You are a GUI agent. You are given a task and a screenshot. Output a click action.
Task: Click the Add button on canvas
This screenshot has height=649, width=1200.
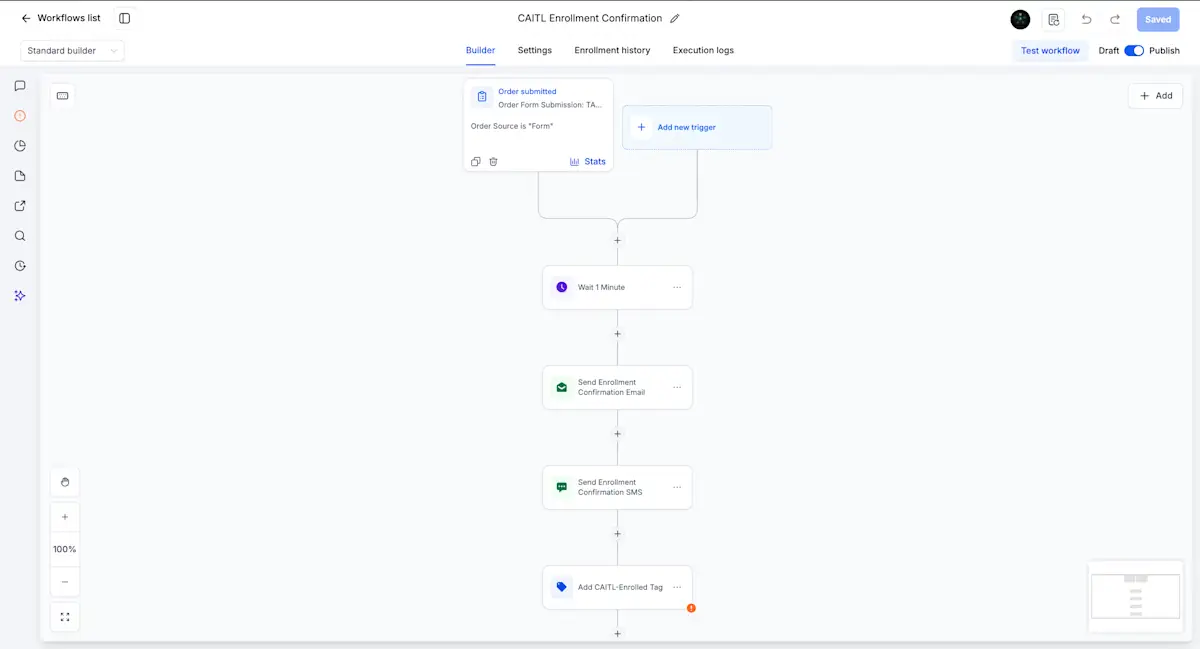click(1156, 96)
